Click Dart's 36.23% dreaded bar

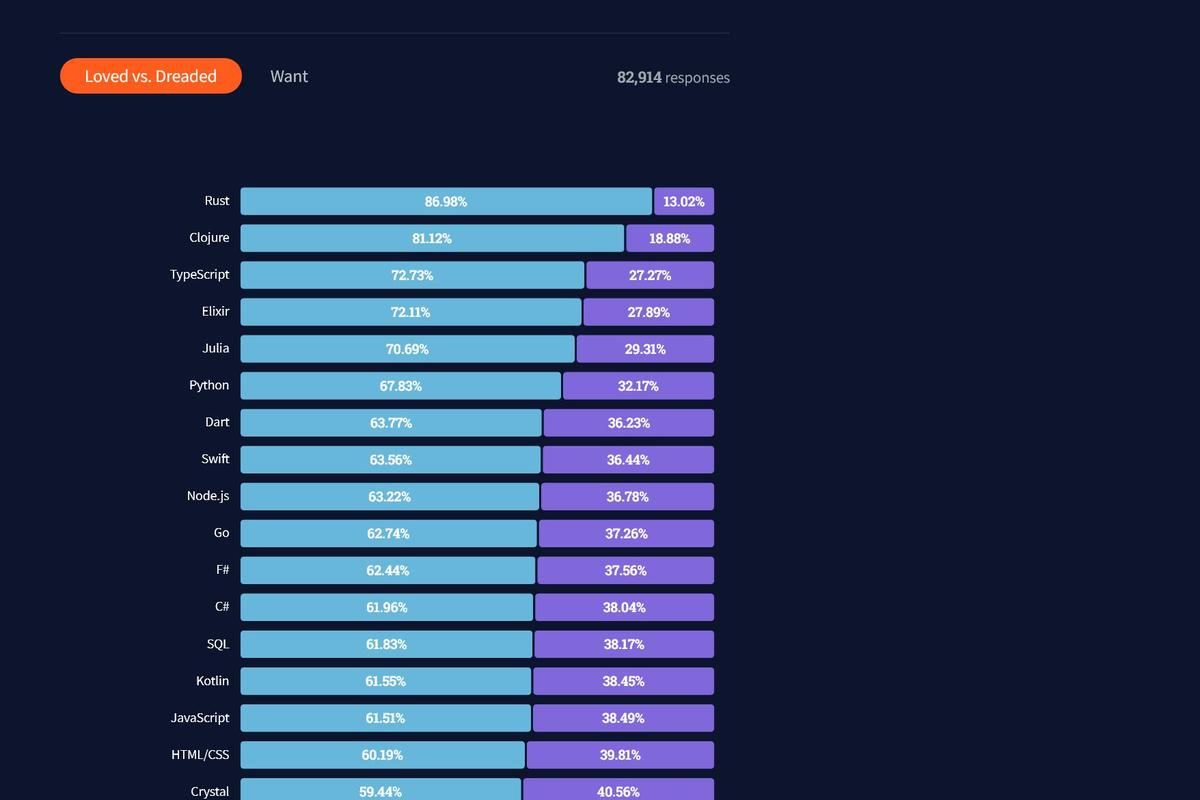(629, 423)
